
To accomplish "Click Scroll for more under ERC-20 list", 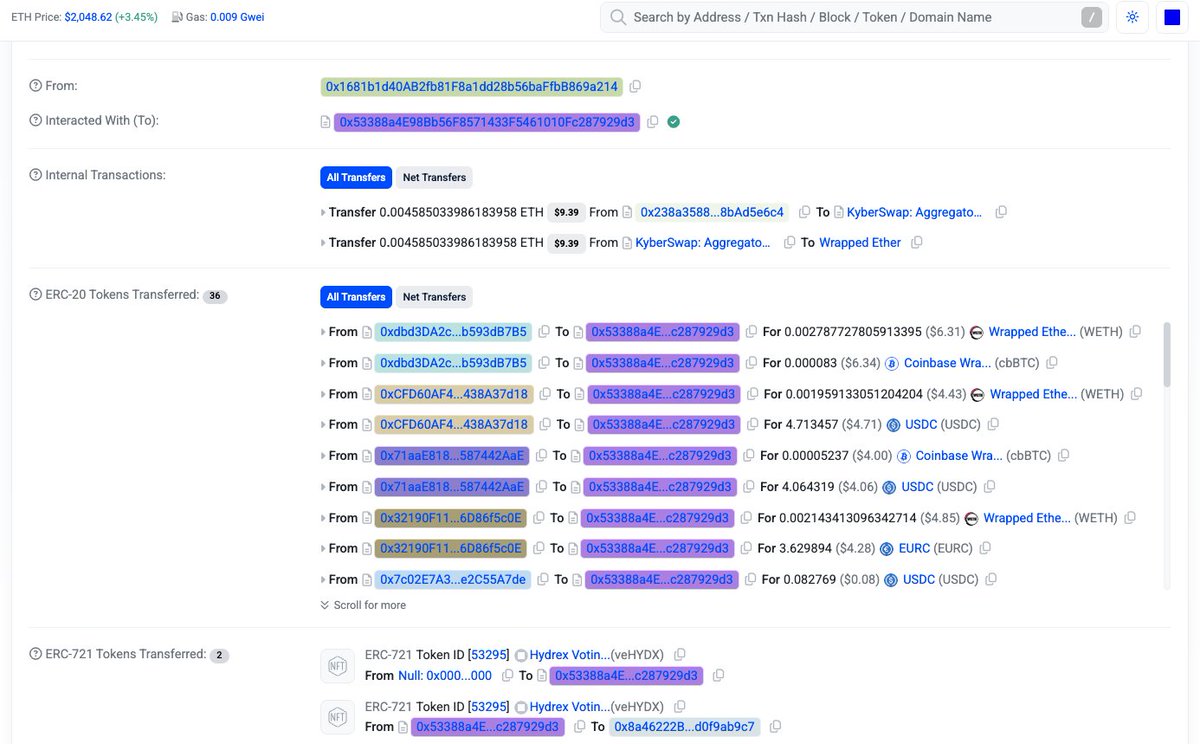I will 363,605.
